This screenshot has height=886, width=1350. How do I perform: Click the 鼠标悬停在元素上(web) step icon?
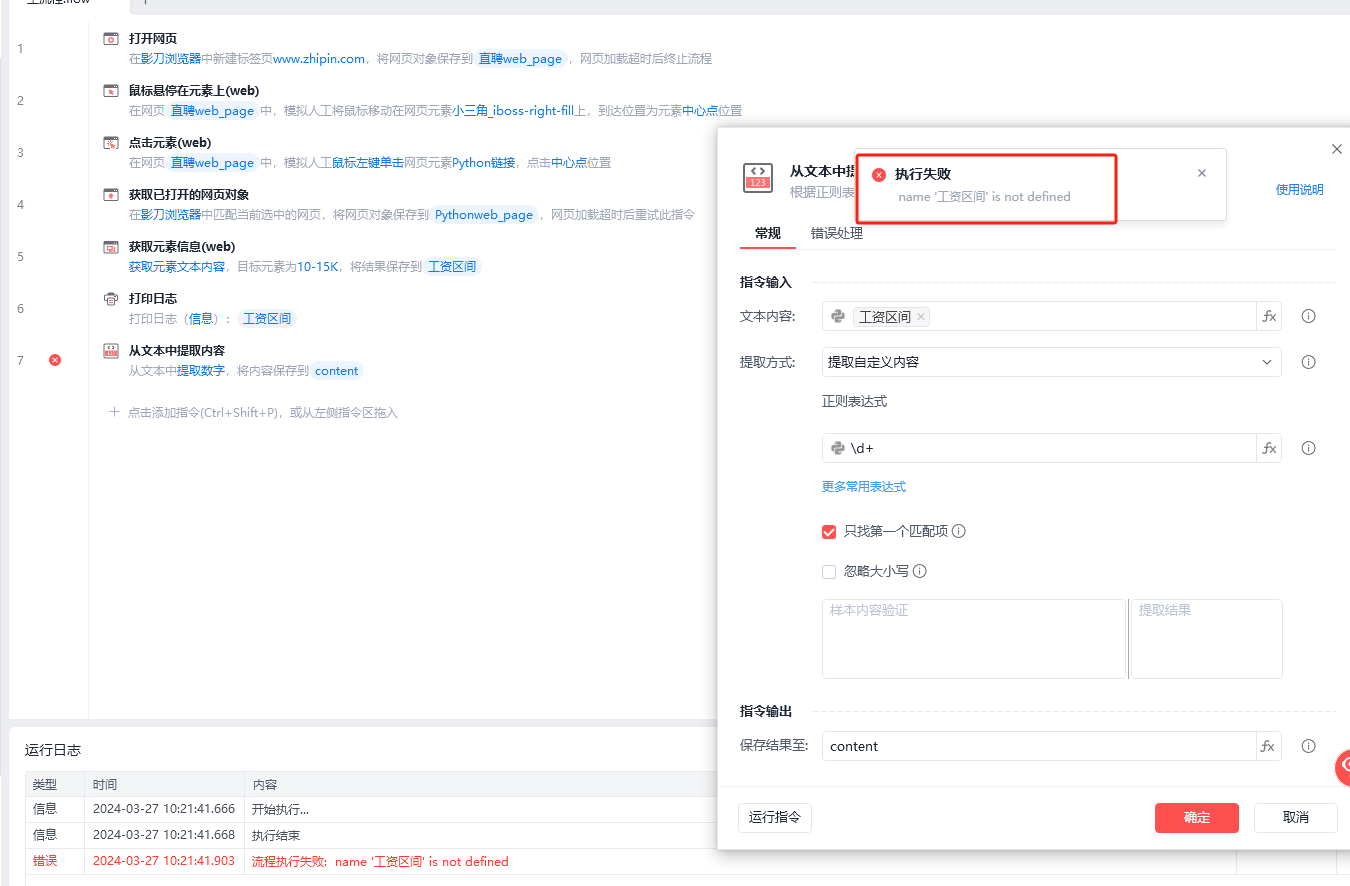pyautogui.click(x=111, y=91)
